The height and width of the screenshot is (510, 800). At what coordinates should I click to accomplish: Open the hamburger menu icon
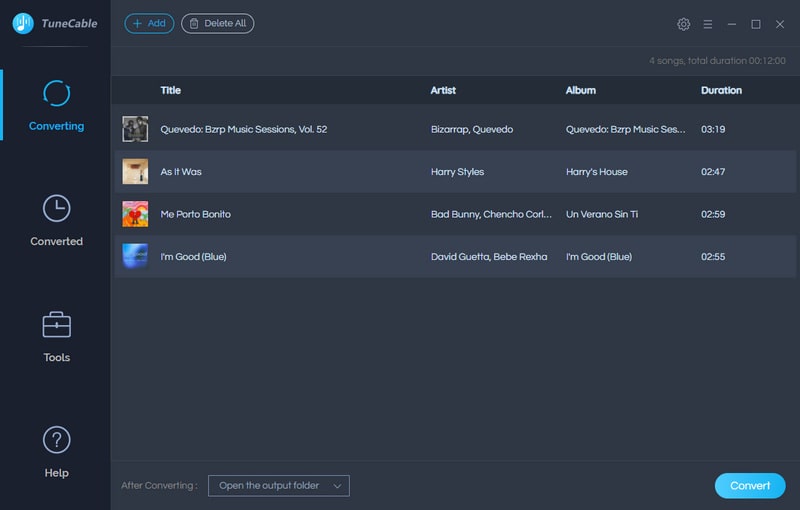[708, 24]
